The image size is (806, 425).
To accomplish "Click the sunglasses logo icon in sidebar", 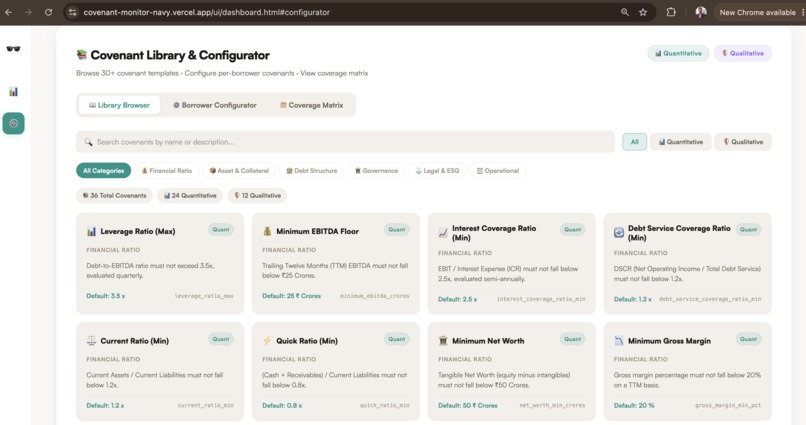I will [13, 49].
